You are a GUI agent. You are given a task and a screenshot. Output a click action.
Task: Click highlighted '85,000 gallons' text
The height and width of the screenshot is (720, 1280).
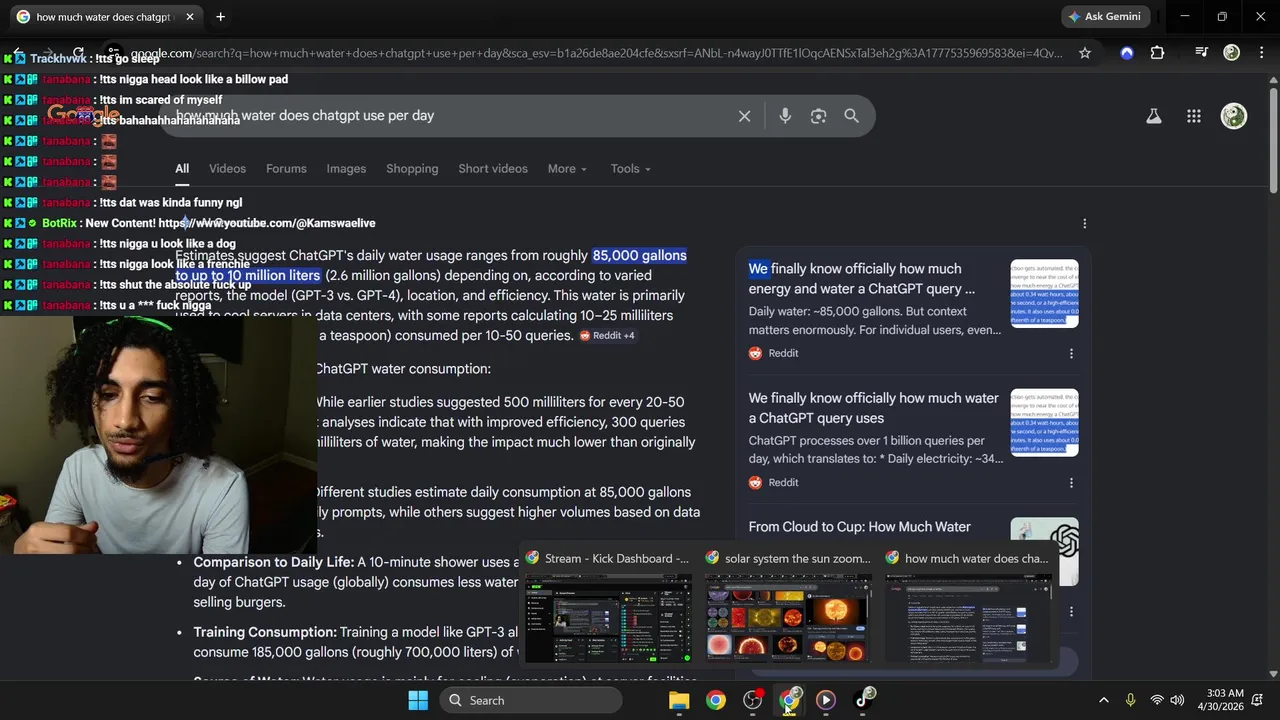(639, 256)
